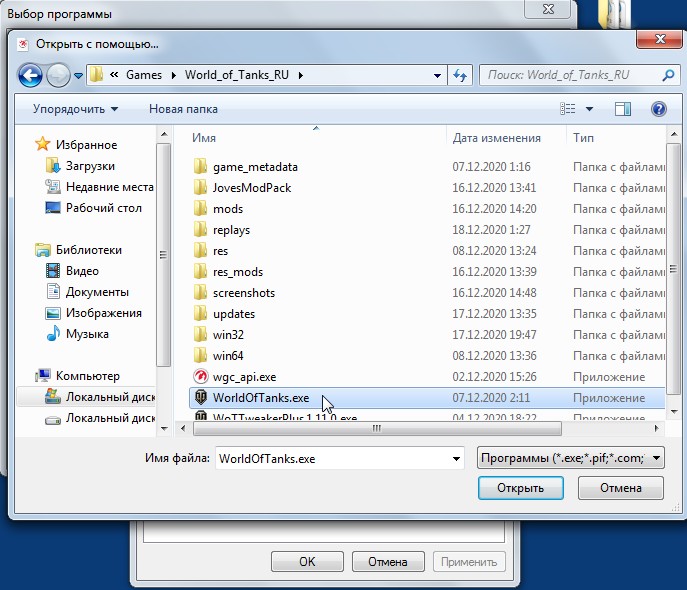Go to Рабочий стол in the sidebar

click(x=104, y=208)
